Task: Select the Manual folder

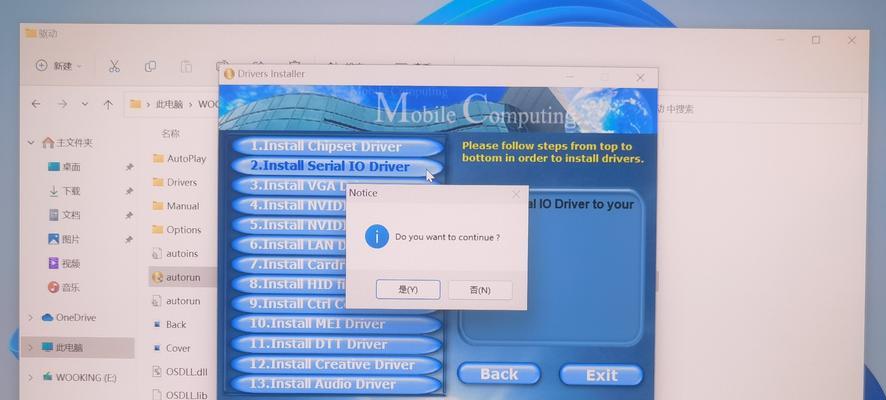Action: pos(176,206)
